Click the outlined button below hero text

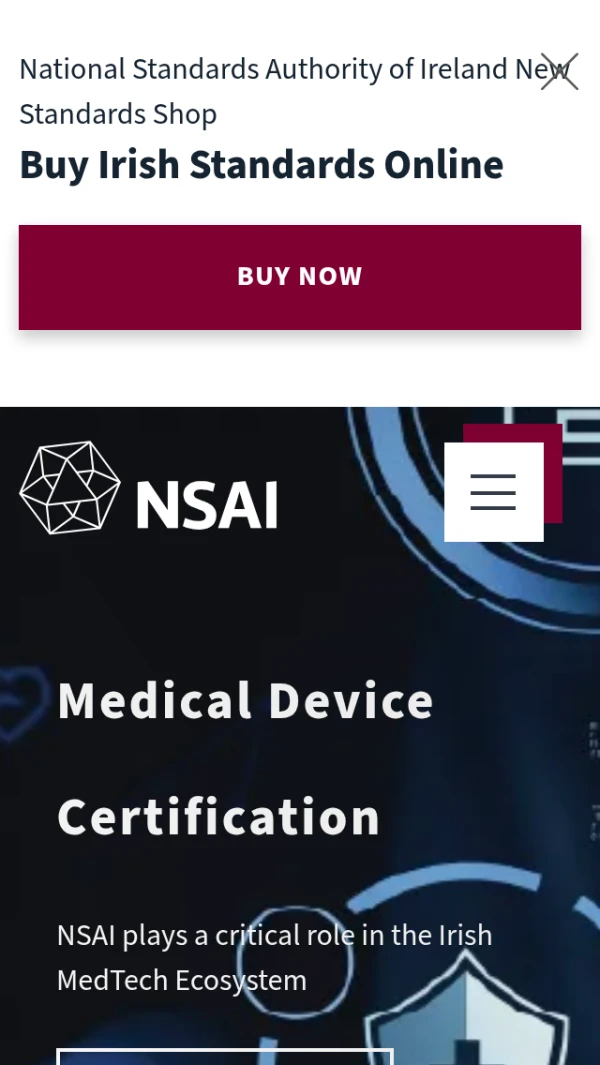[x=225, y=1057]
